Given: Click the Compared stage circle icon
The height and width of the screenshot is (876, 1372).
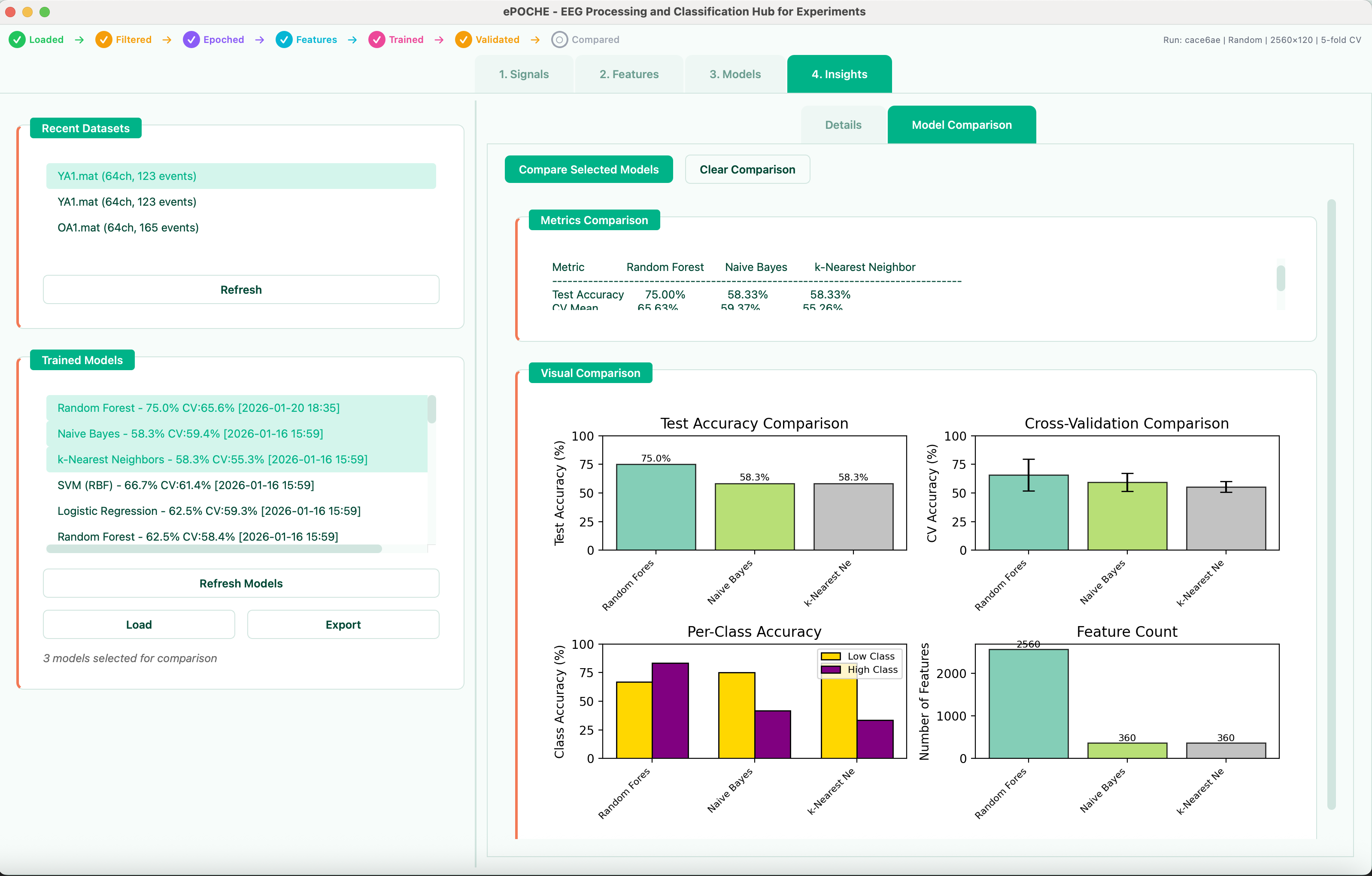Looking at the screenshot, I should pyautogui.click(x=559, y=40).
